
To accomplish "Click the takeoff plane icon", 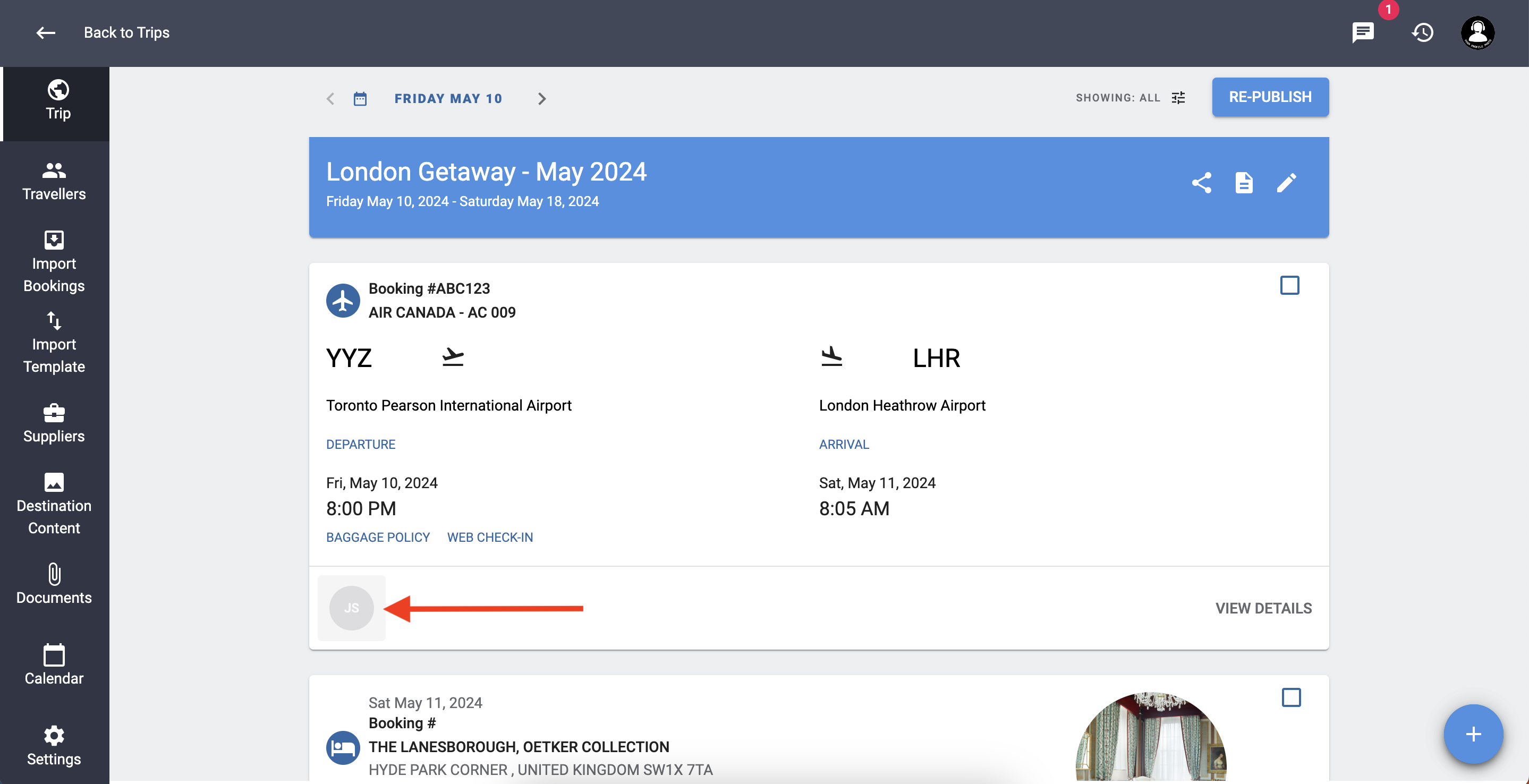I will pos(453,357).
